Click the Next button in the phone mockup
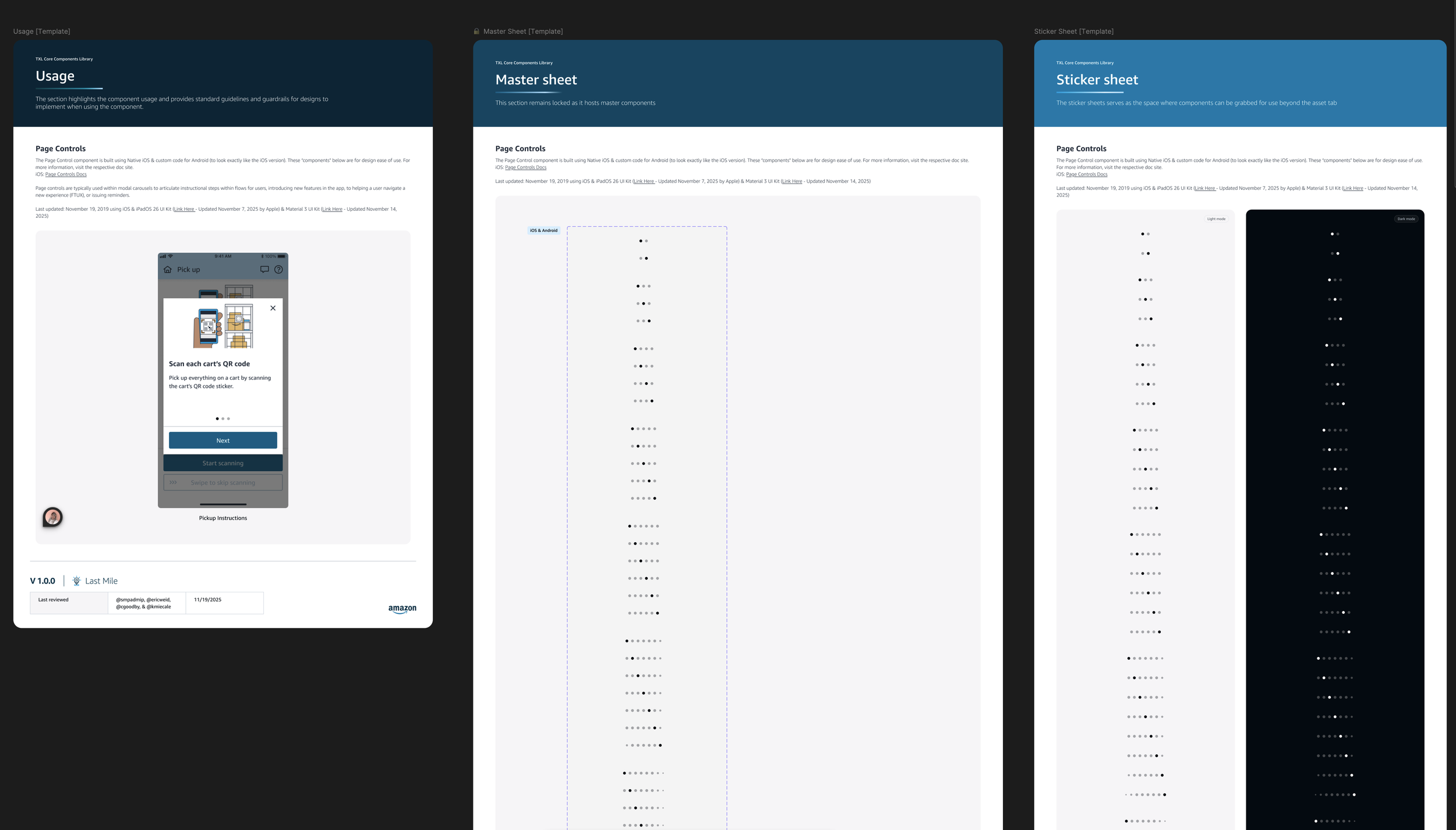The image size is (1456, 830). click(223, 440)
